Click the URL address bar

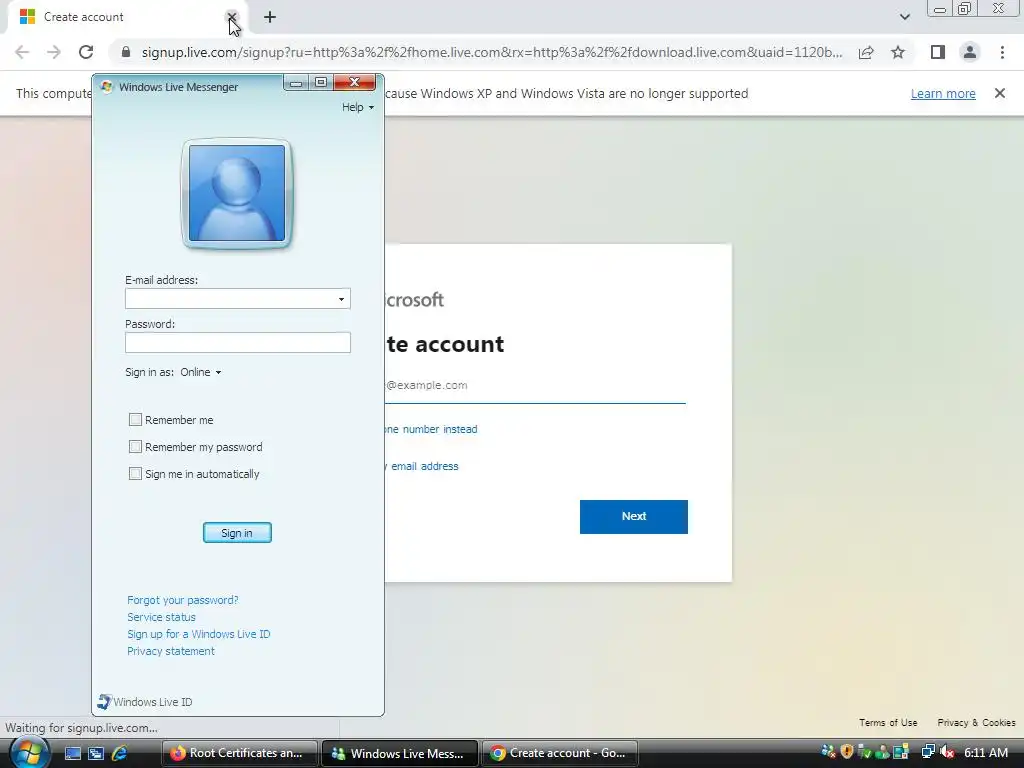coord(491,52)
